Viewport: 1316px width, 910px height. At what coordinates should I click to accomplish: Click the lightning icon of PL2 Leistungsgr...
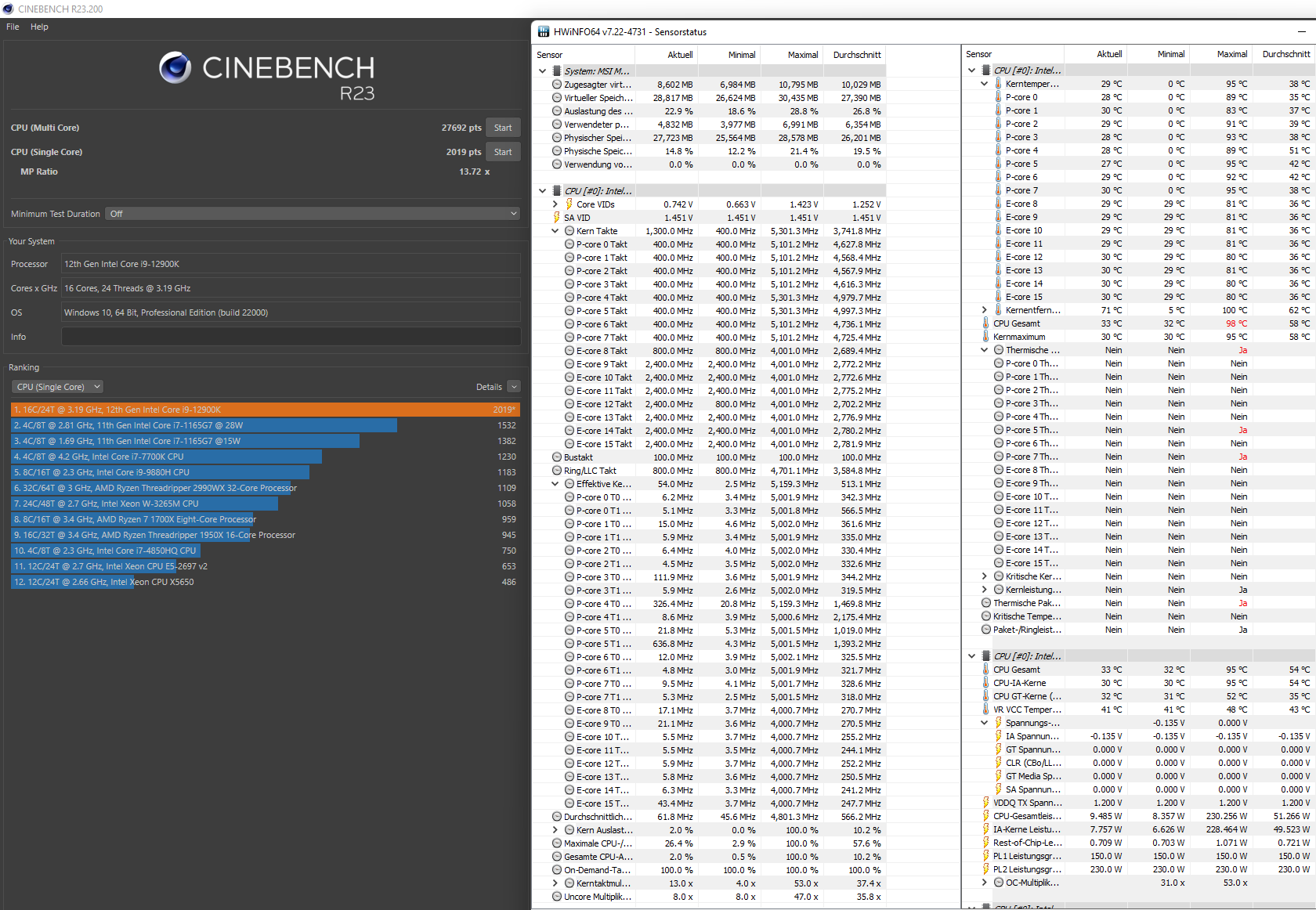tap(986, 869)
